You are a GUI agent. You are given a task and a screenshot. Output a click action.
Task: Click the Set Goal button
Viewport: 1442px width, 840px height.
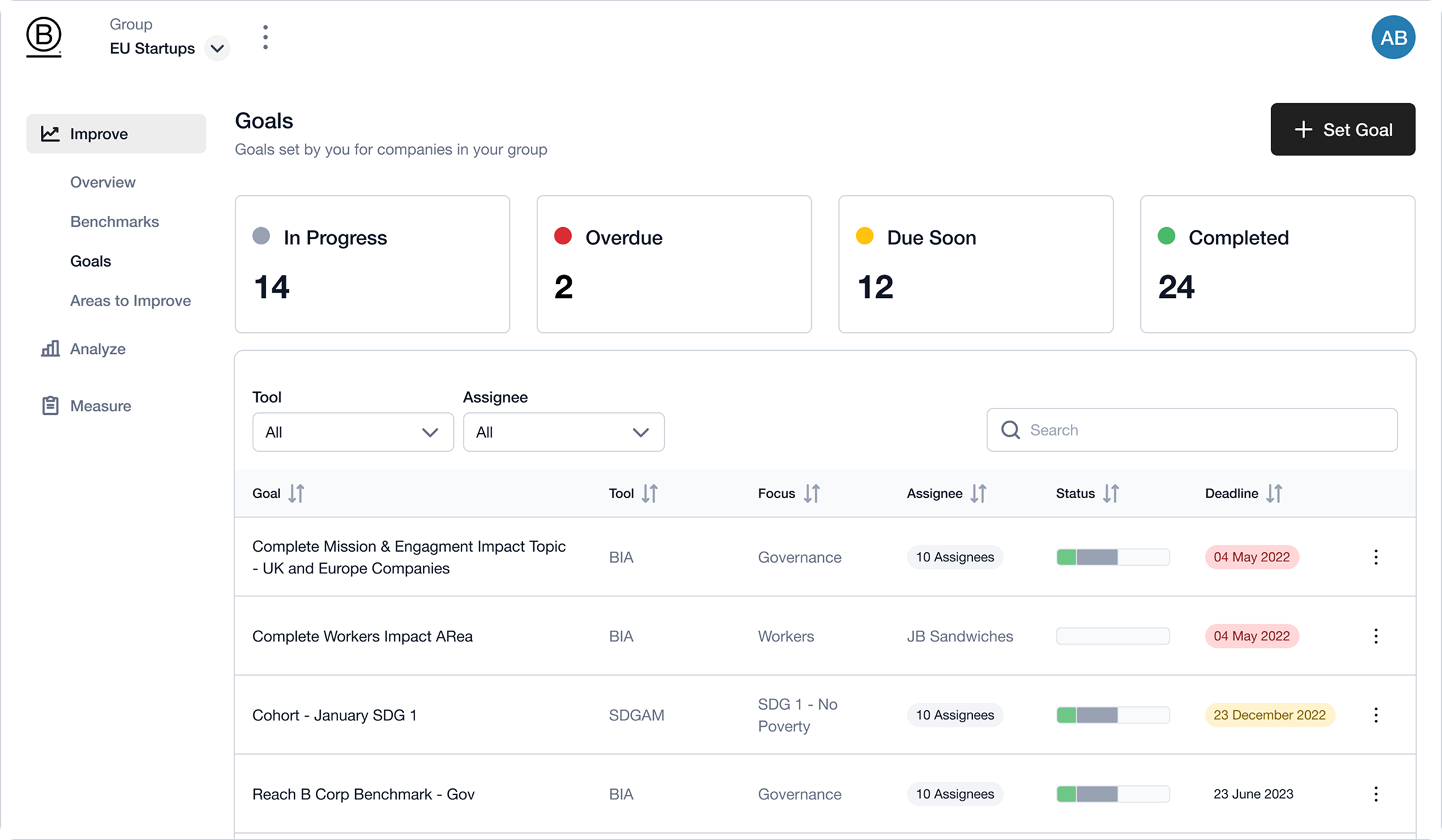1343,129
